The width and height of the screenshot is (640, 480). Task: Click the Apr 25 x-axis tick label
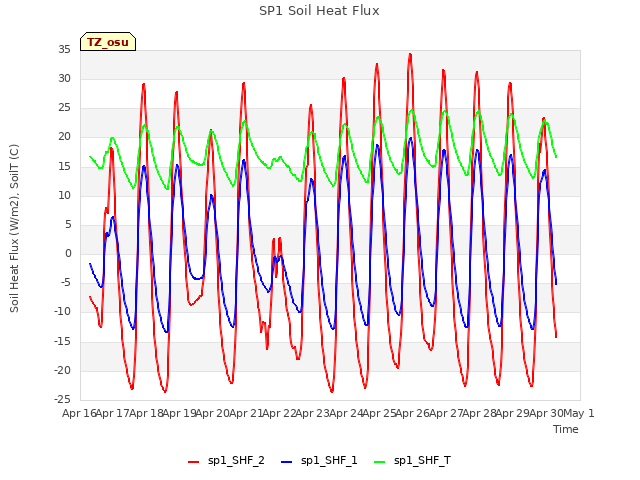380,413
